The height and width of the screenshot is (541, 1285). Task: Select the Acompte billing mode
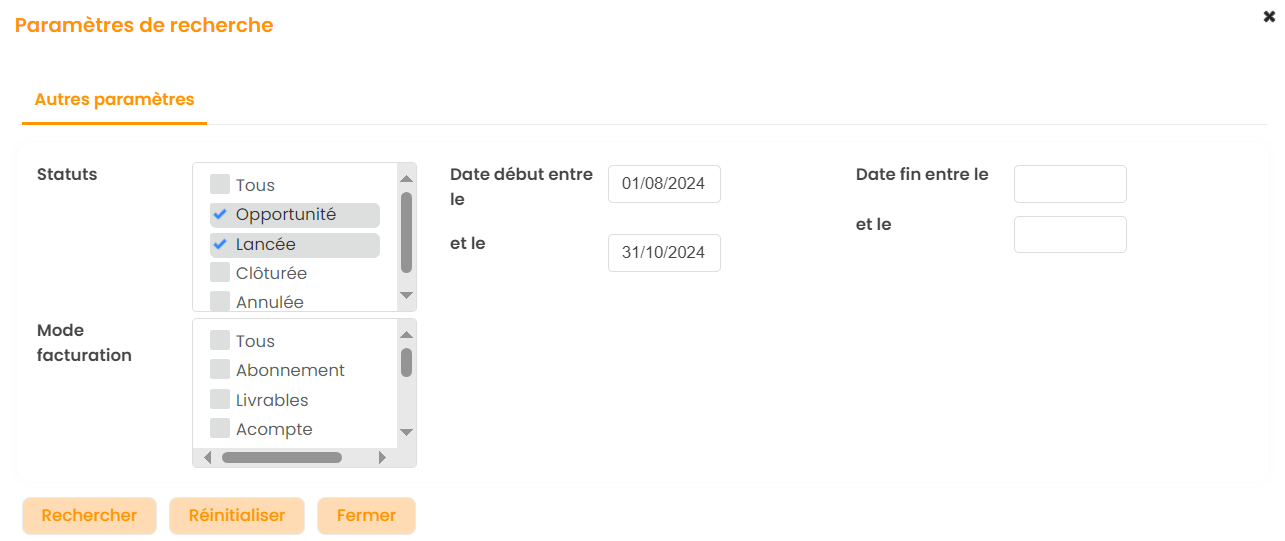220,429
